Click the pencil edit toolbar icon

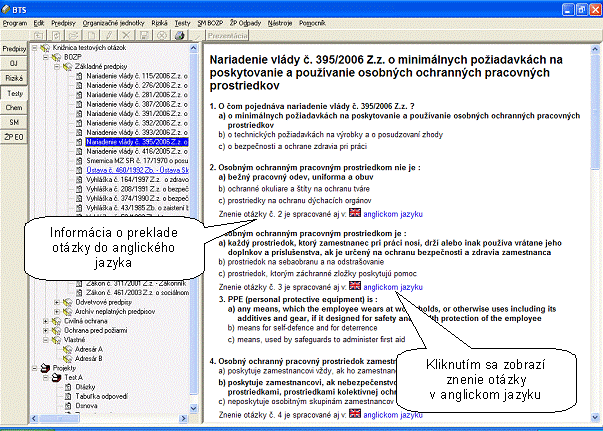pos(109,35)
